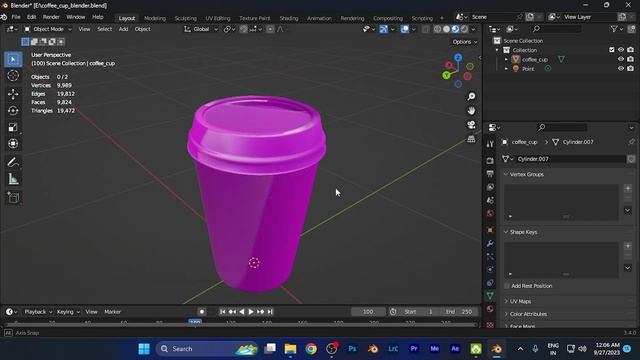Toggle Collection exclude checkbox
The width and height of the screenshot is (640, 360).
tap(611, 50)
